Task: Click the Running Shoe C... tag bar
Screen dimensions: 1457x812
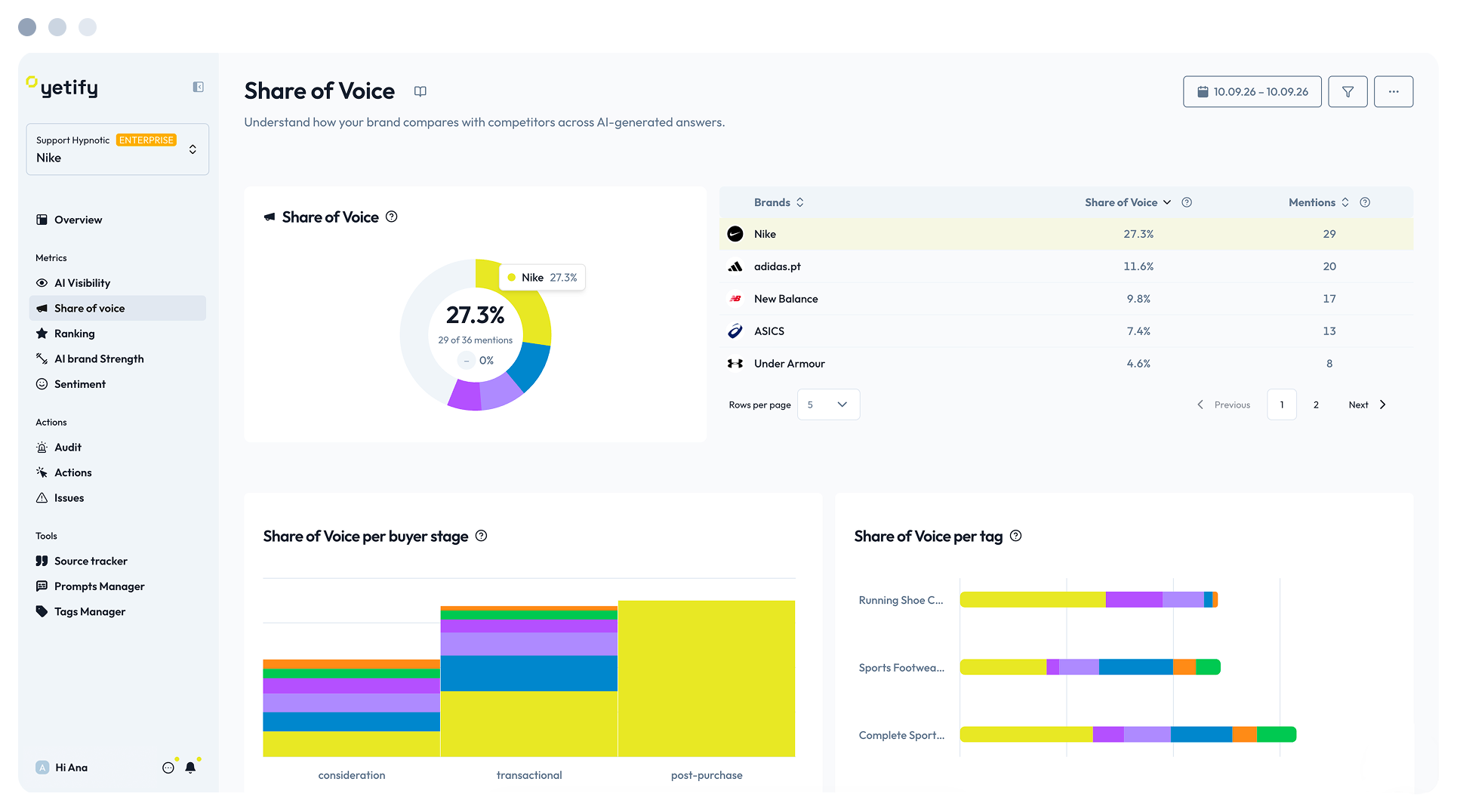Action: click(x=1089, y=600)
